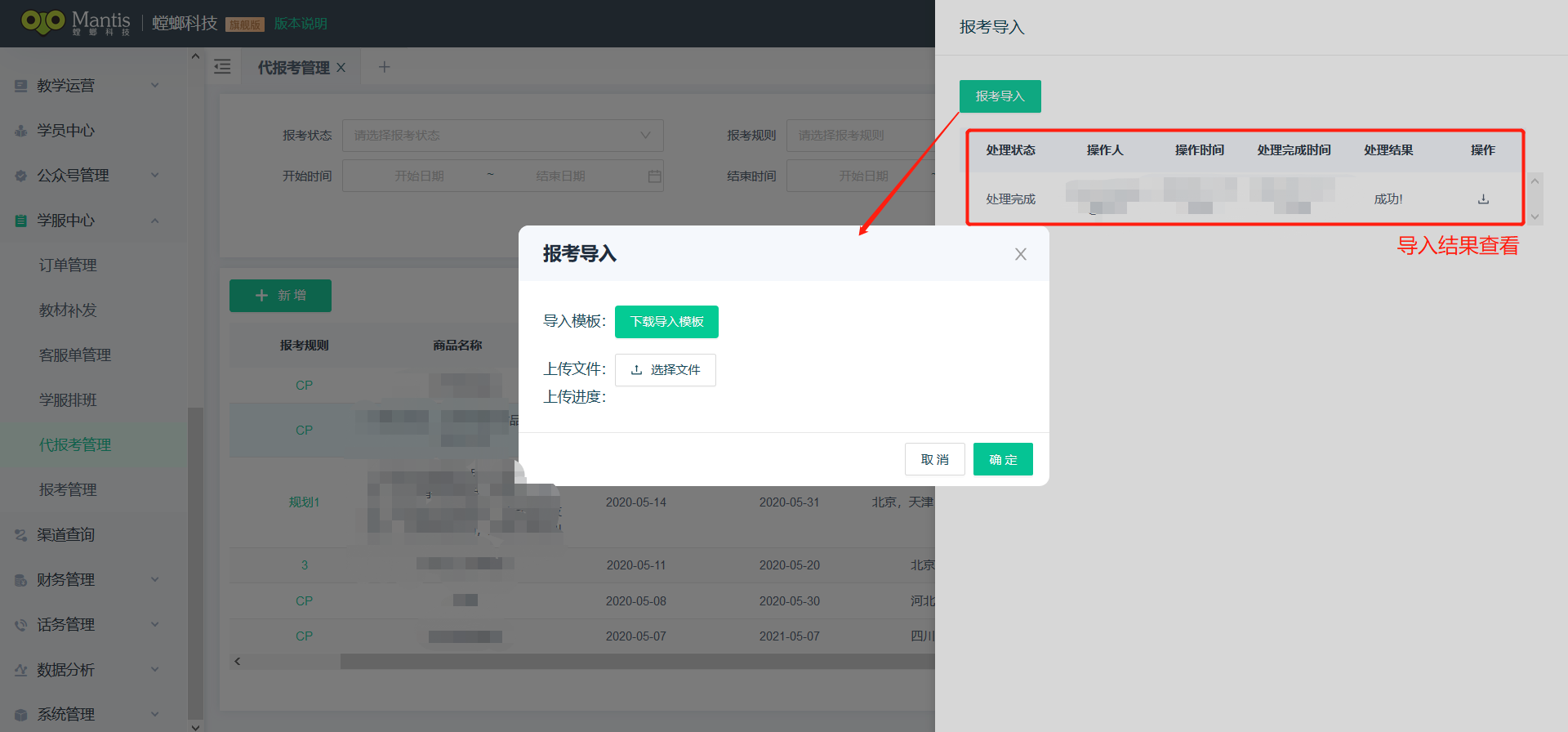This screenshot has height=732, width=1568.
Task: Click the green 新增 button
Action: [280, 296]
